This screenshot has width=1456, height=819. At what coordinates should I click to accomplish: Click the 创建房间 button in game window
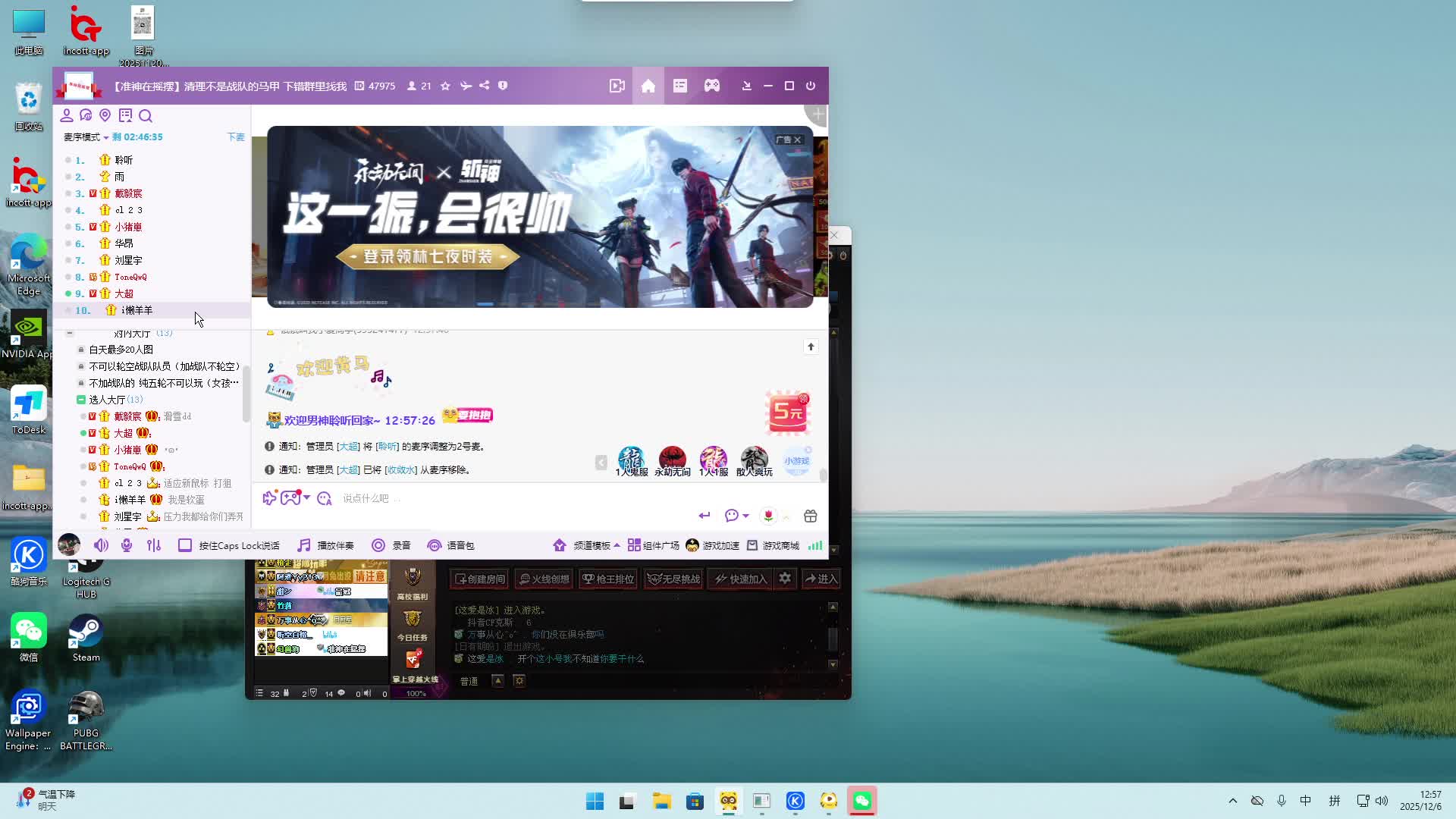(x=479, y=579)
